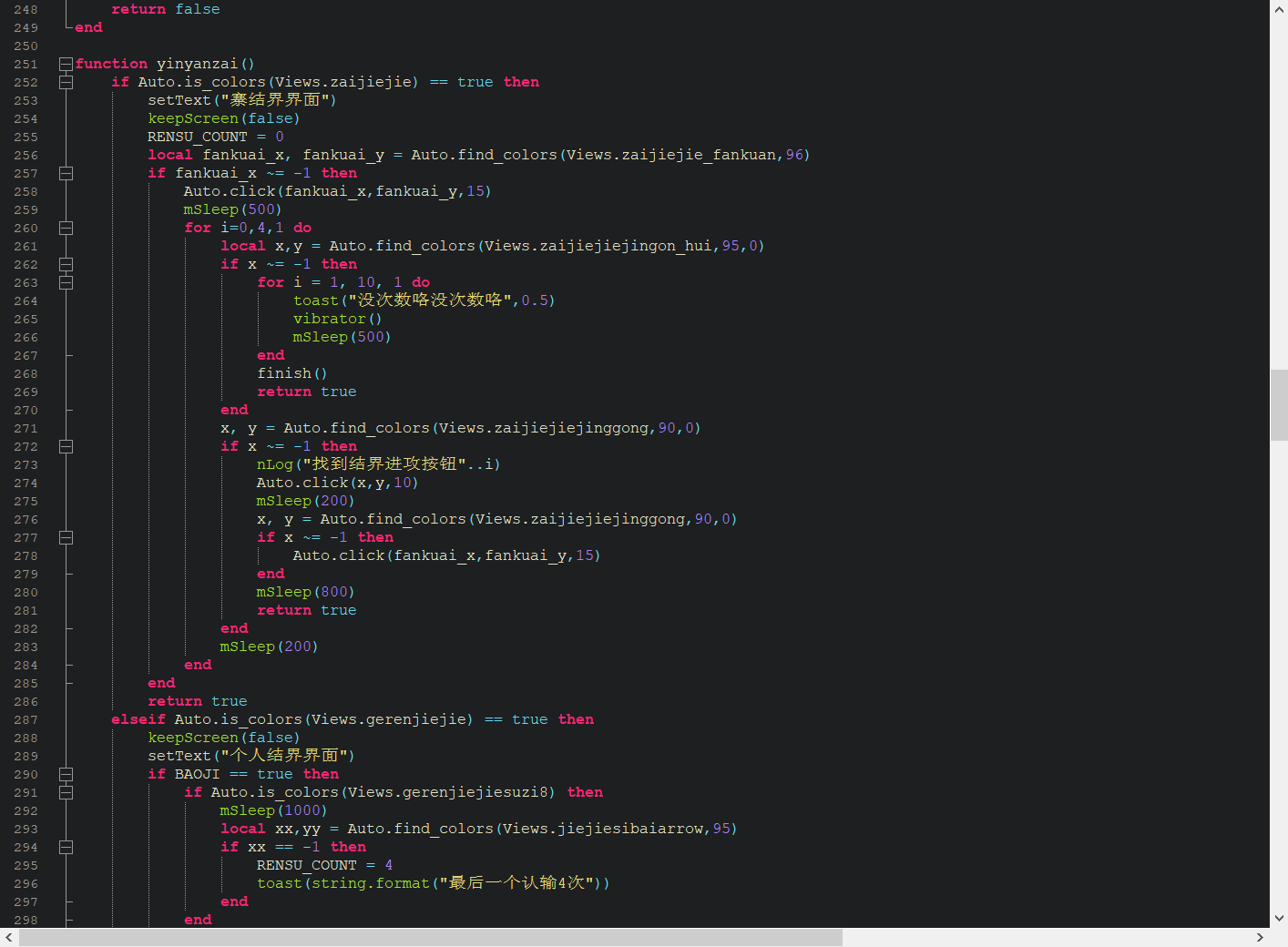
Task: Collapse function yinyanzai fold marker line 251
Action: (66, 64)
